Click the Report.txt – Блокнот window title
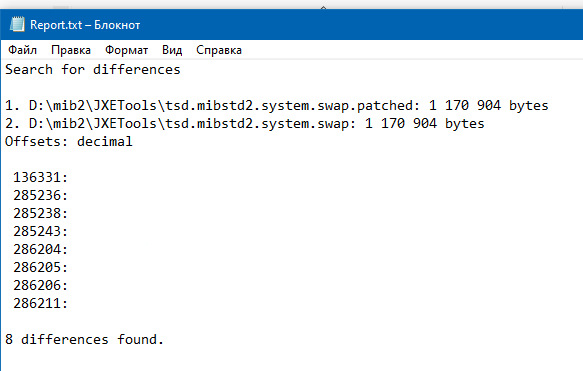The image size is (583, 371). click(85, 25)
